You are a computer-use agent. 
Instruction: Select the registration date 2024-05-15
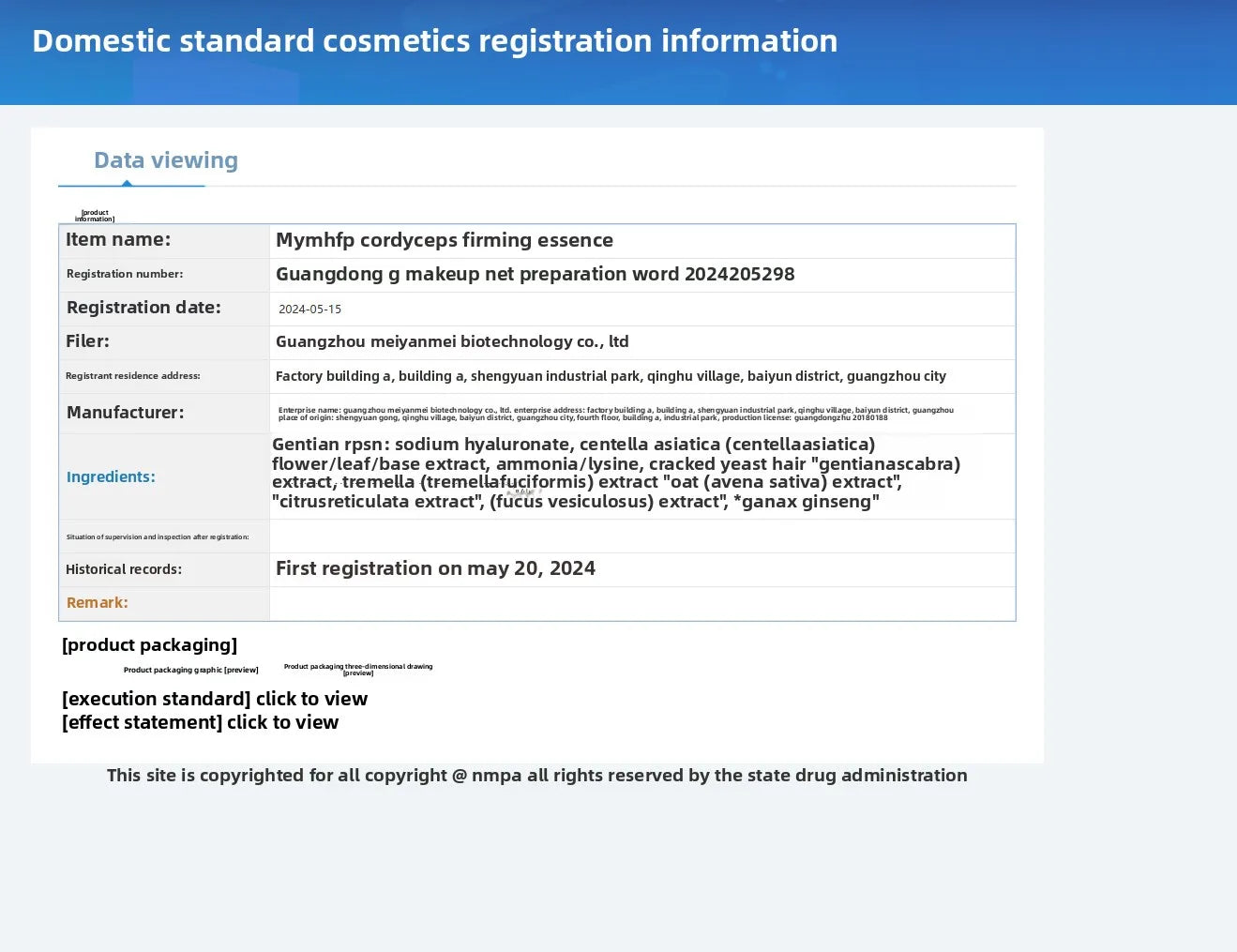coord(309,309)
